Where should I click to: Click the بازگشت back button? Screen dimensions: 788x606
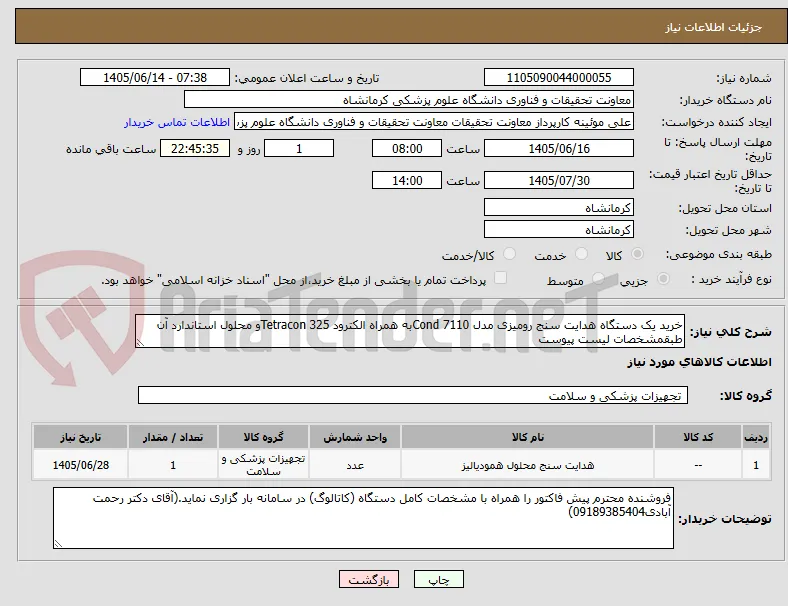point(369,579)
